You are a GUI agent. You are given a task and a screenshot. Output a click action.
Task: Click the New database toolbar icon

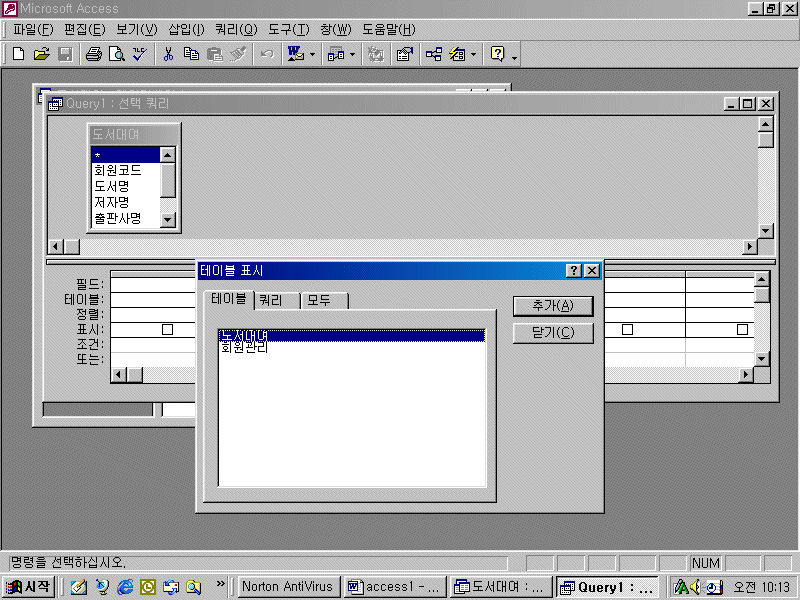(x=18, y=54)
